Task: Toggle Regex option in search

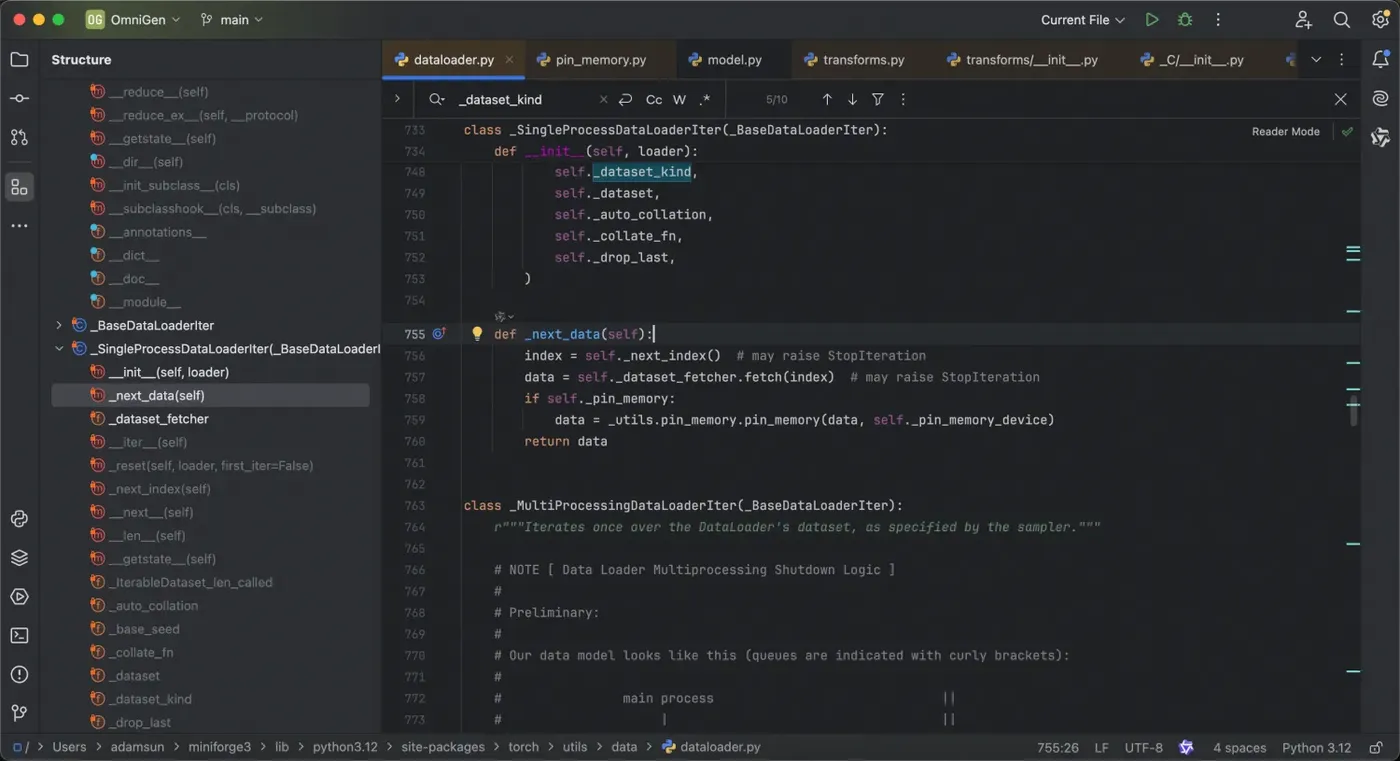Action: (x=705, y=100)
